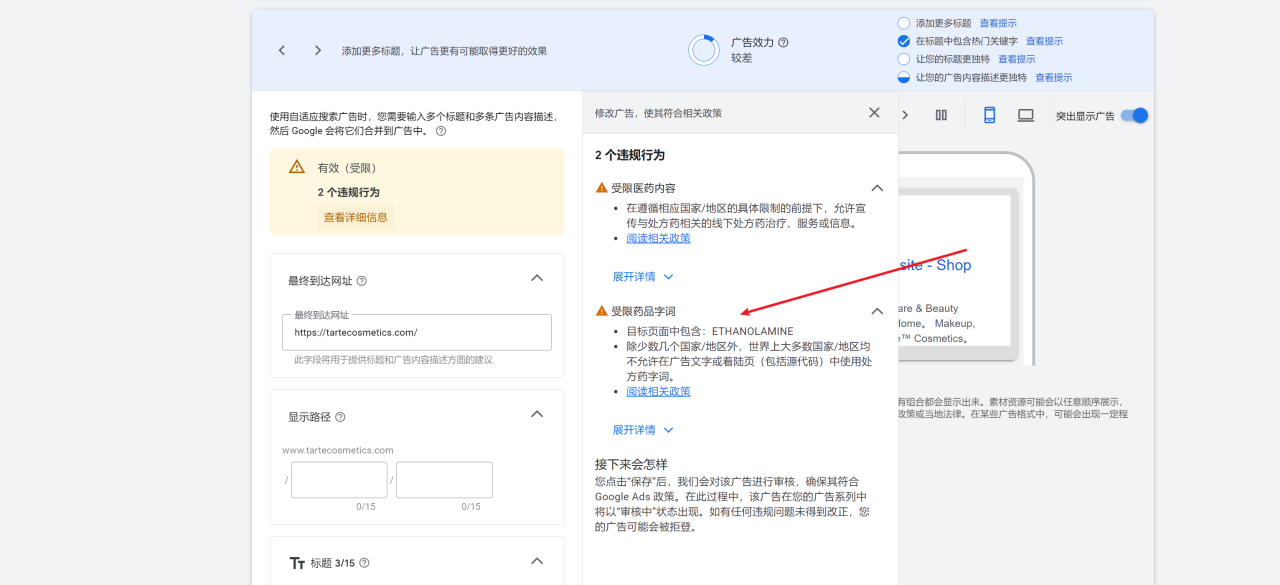Click the next step forward arrow
Viewport: 1280px width, 585px height.
[318, 51]
